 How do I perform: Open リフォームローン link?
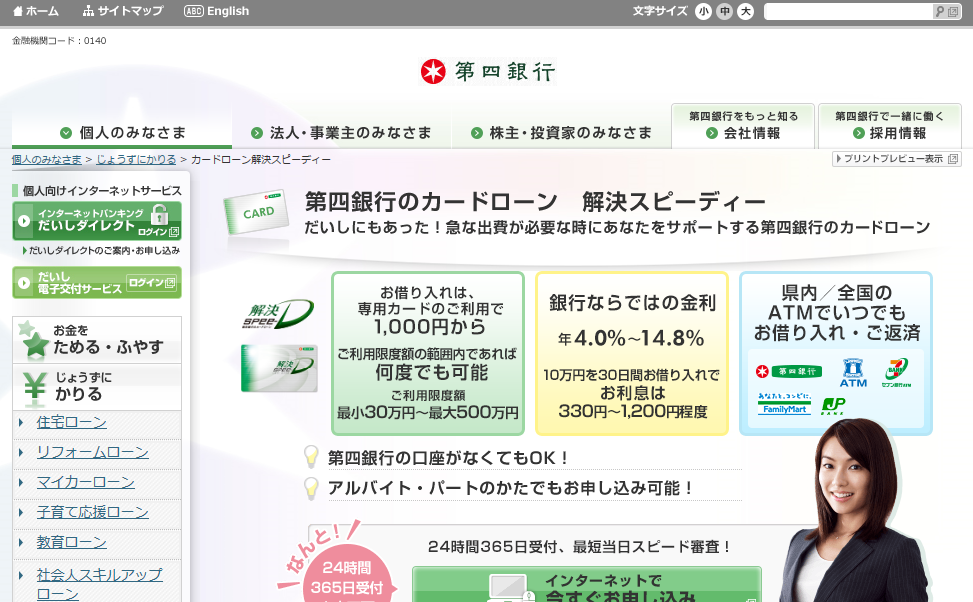coord(92,452)
